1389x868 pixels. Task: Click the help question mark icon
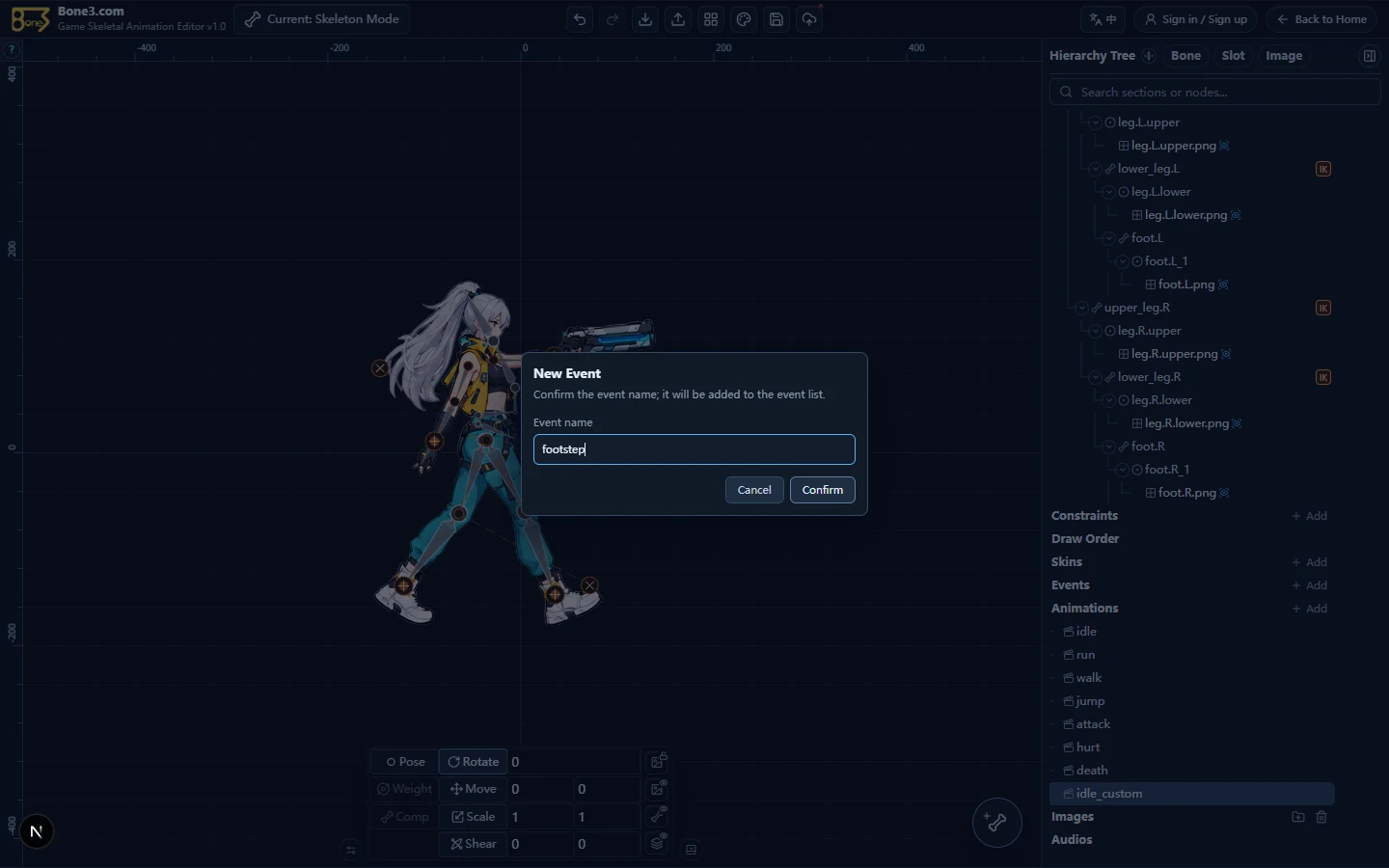[x=12, y=49]
